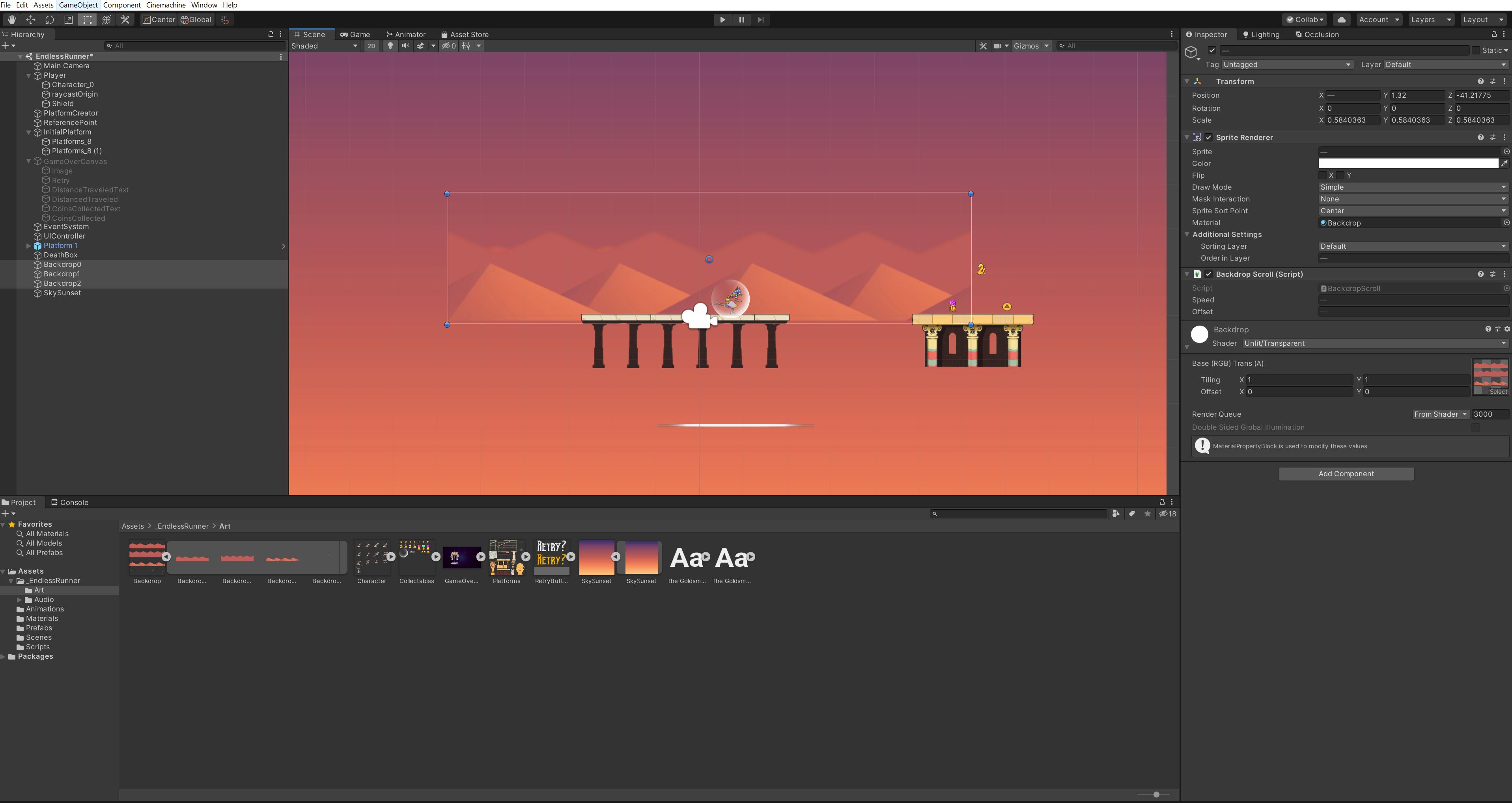1512x803 pixels.
Task: Select the Move tool
Action: (30, 19)
